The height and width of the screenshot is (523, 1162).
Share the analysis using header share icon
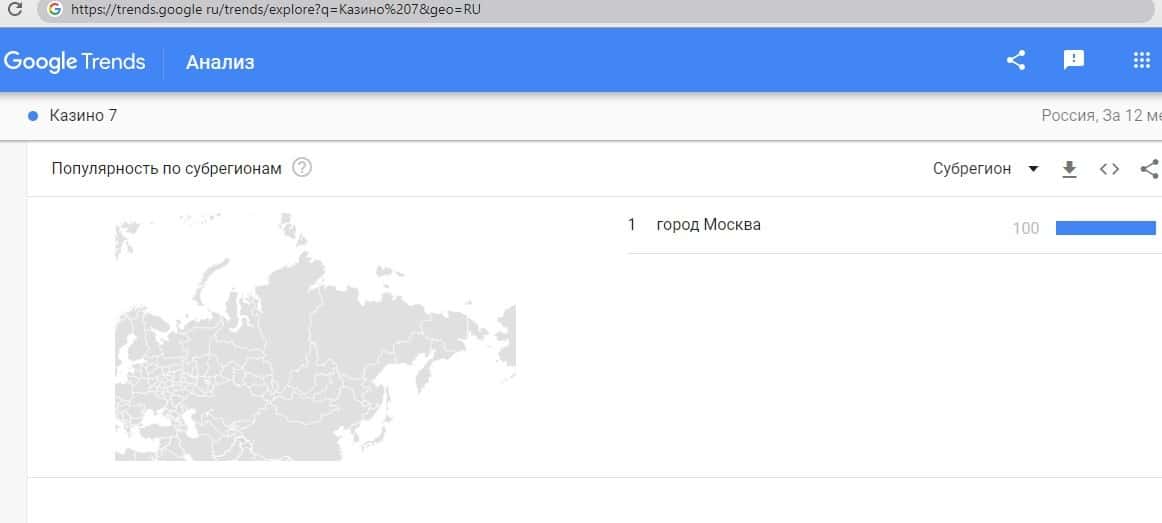coord(1016,61)
